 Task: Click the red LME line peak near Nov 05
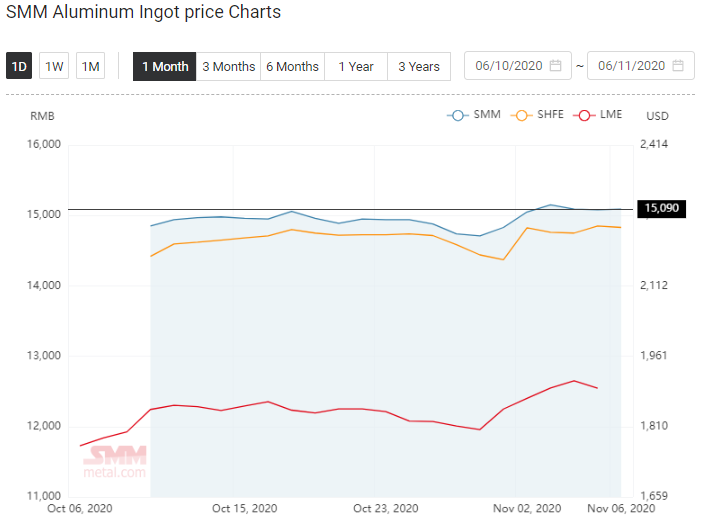[x=574, y=381]
